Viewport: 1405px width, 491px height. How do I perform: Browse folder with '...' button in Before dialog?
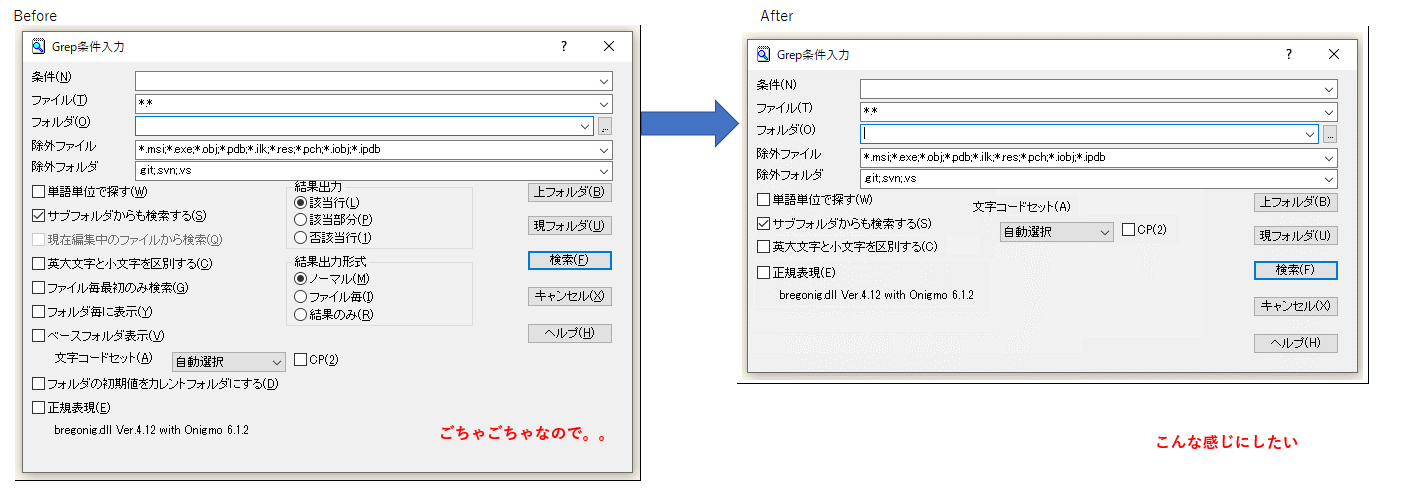click(x=605, y=126)
